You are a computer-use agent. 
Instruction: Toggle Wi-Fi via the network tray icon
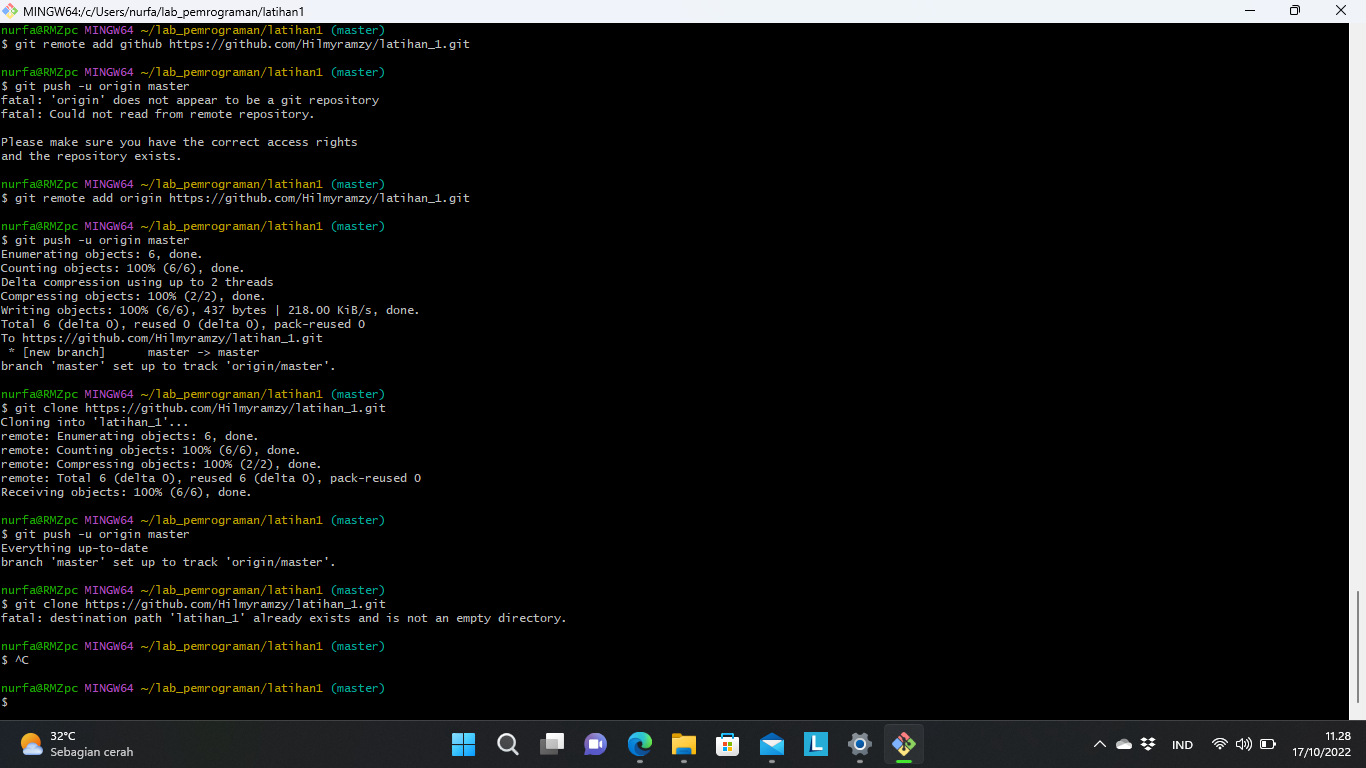[x=1219, y=744]
